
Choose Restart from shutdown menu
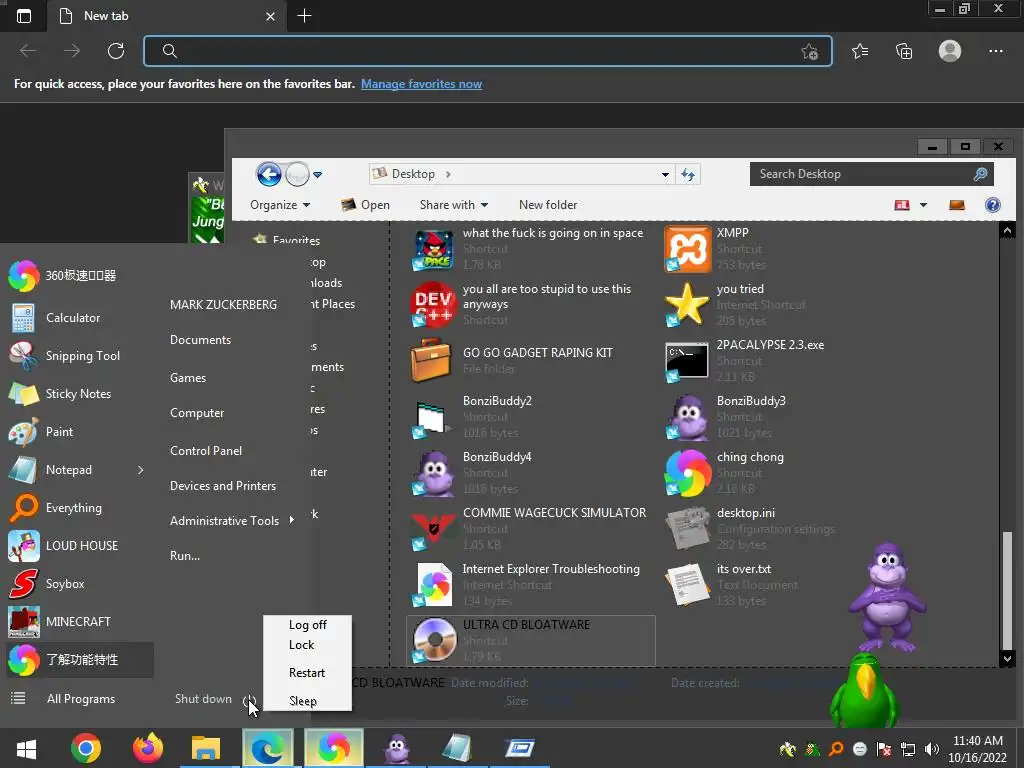pos(307,673)
